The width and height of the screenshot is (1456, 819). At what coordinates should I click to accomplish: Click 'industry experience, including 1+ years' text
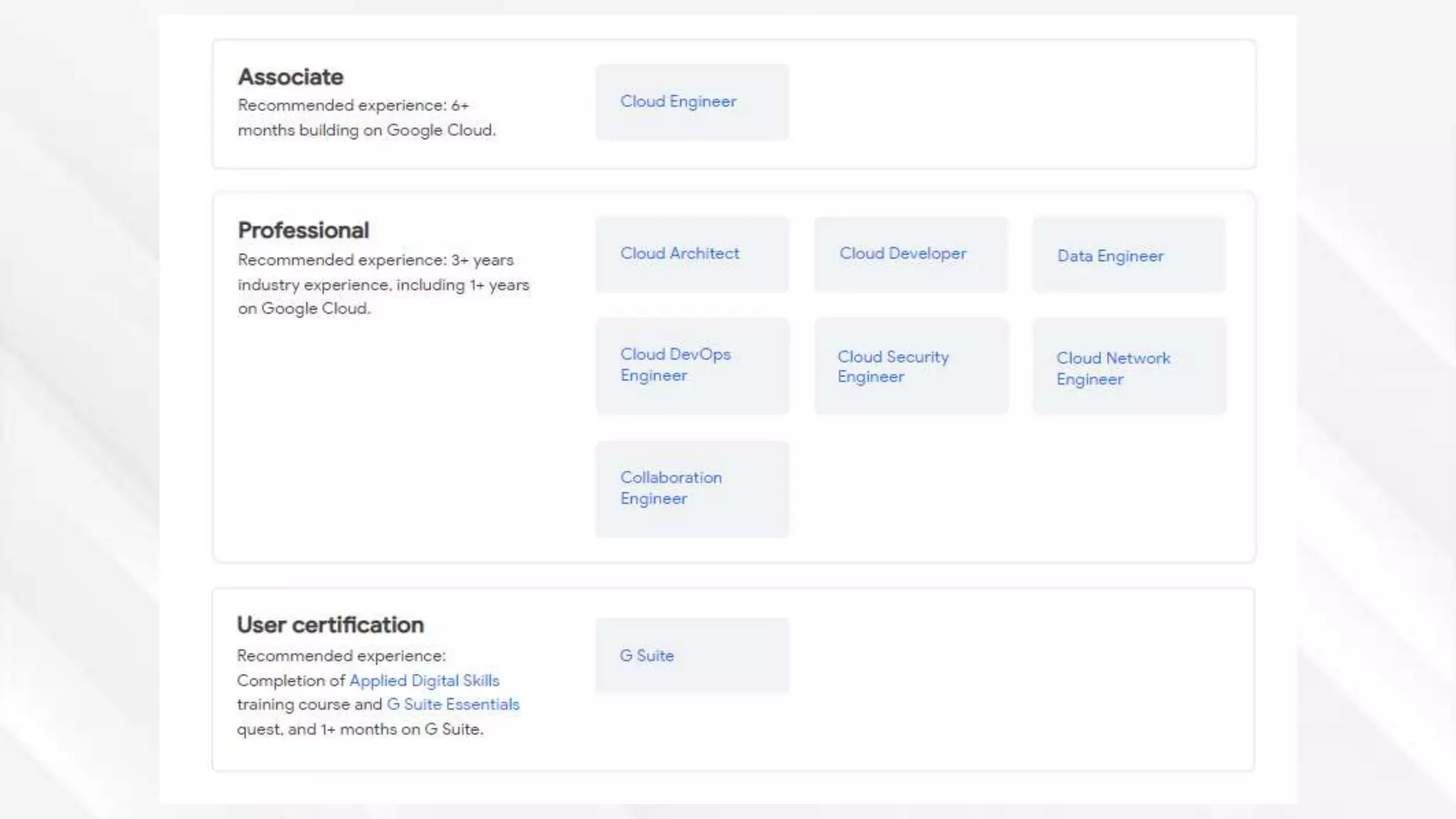[x=383, y=284]
